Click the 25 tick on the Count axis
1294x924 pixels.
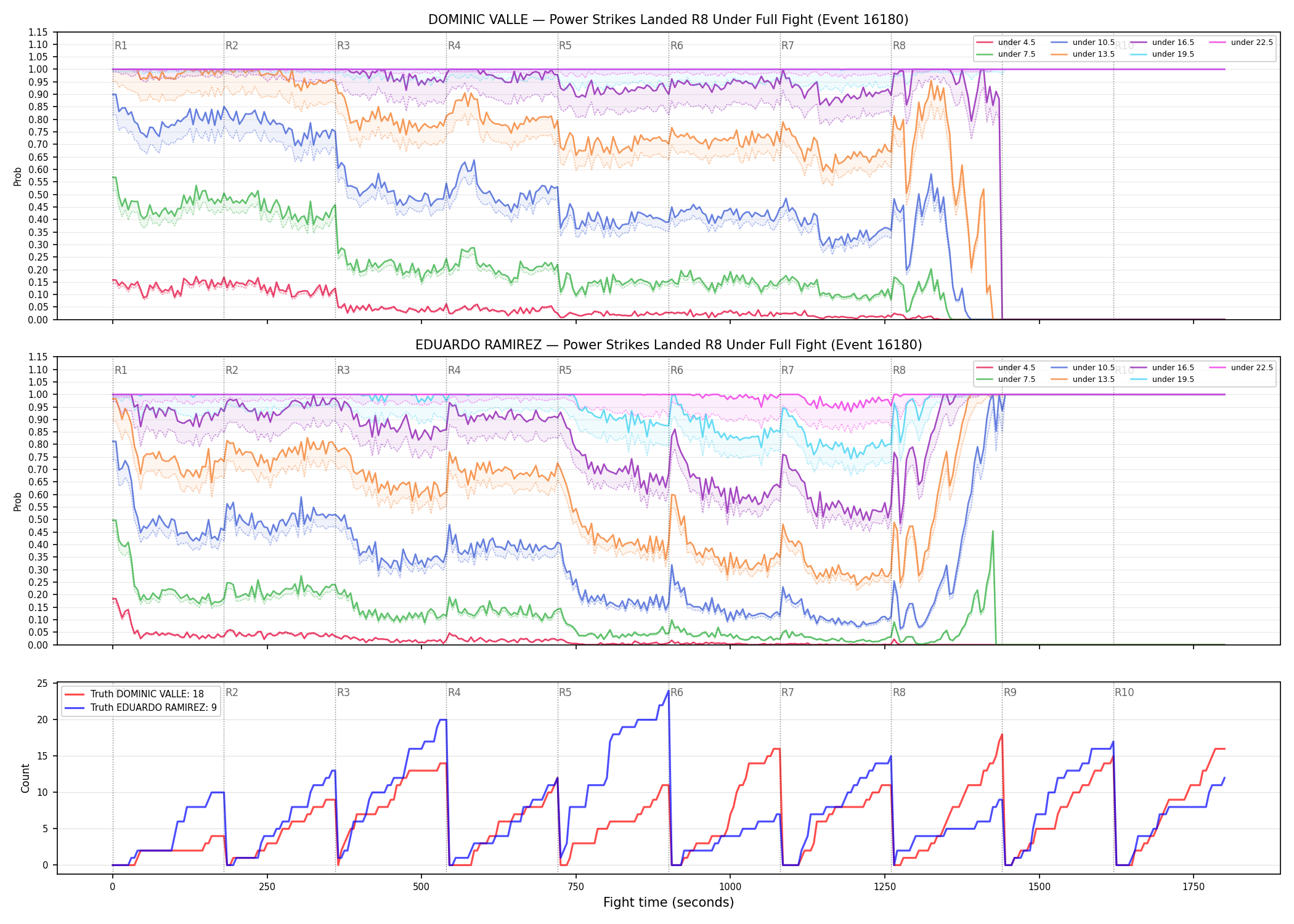43,683
